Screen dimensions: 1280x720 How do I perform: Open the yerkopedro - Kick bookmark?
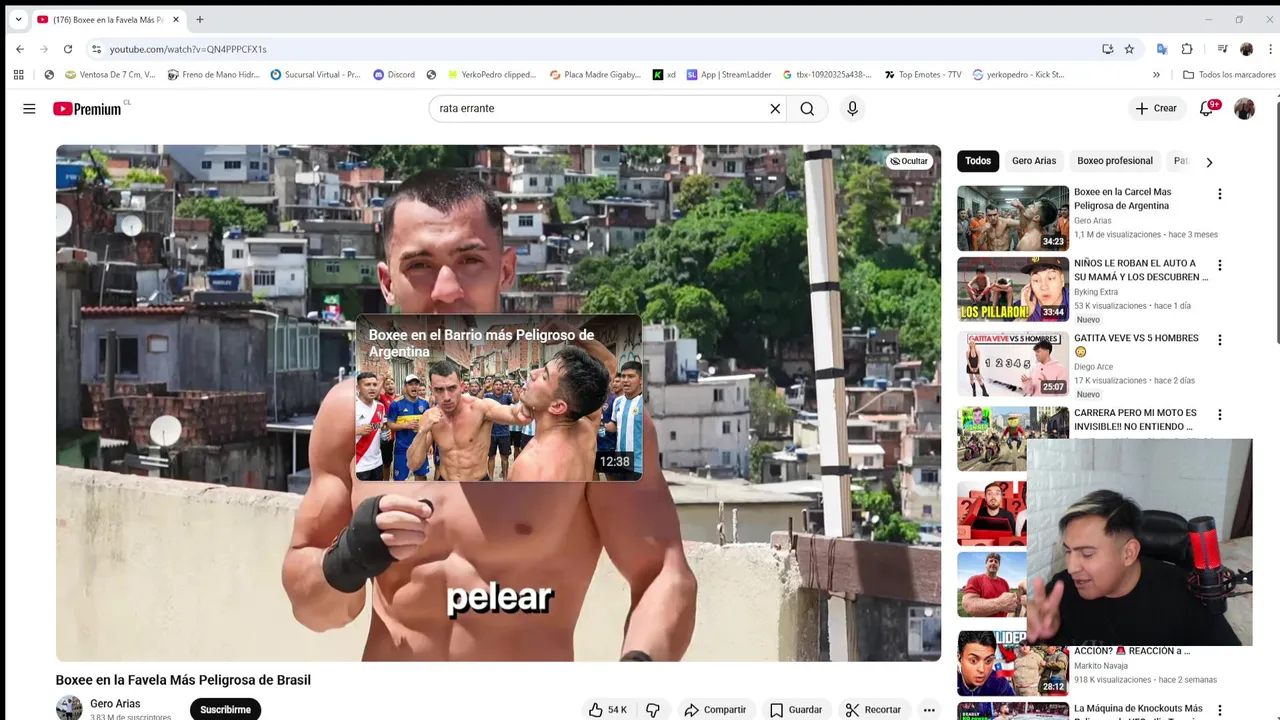pos(1018,74)
